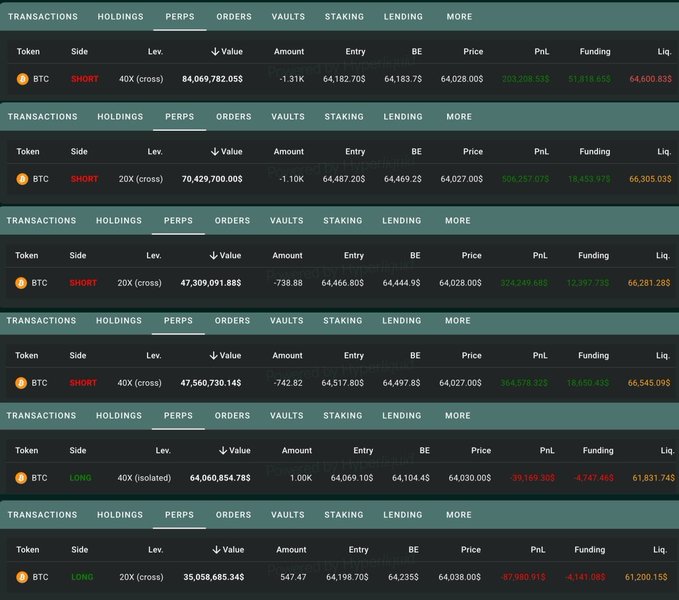The image size is (679, 600).
Task: Sort by BE column above 64,235$ value
Action: (x=414, y=550)
